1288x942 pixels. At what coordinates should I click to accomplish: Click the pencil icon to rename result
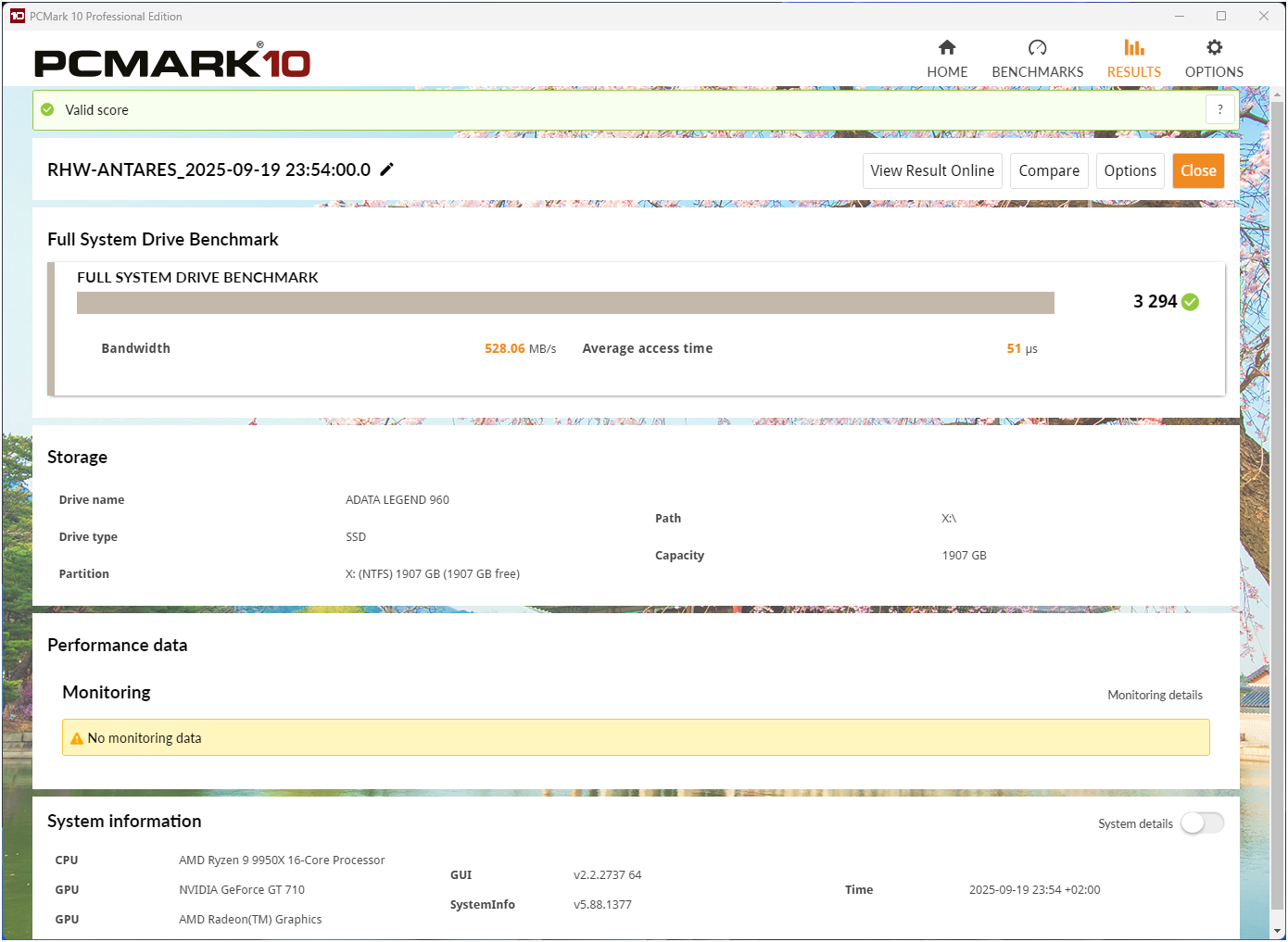coord(387,169)
